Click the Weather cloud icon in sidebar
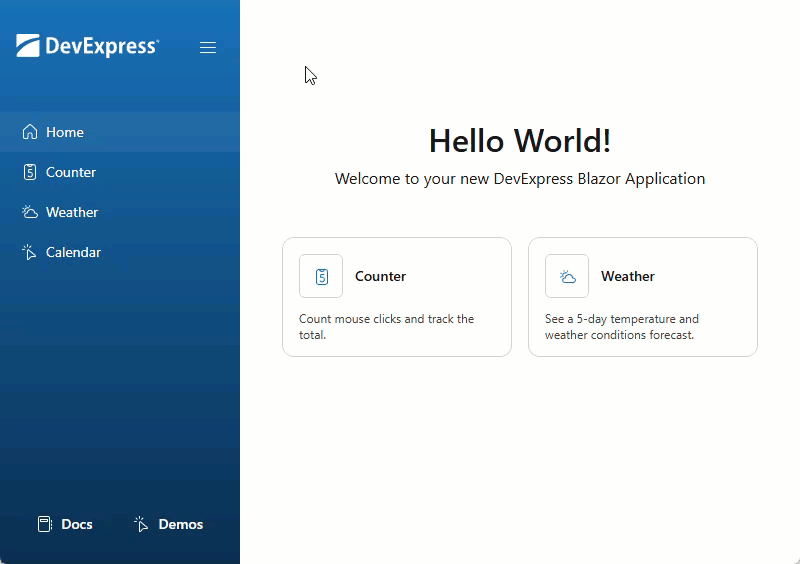Image resolution: width=800 pixels, height=564 pixels. (x=30, y=212)
